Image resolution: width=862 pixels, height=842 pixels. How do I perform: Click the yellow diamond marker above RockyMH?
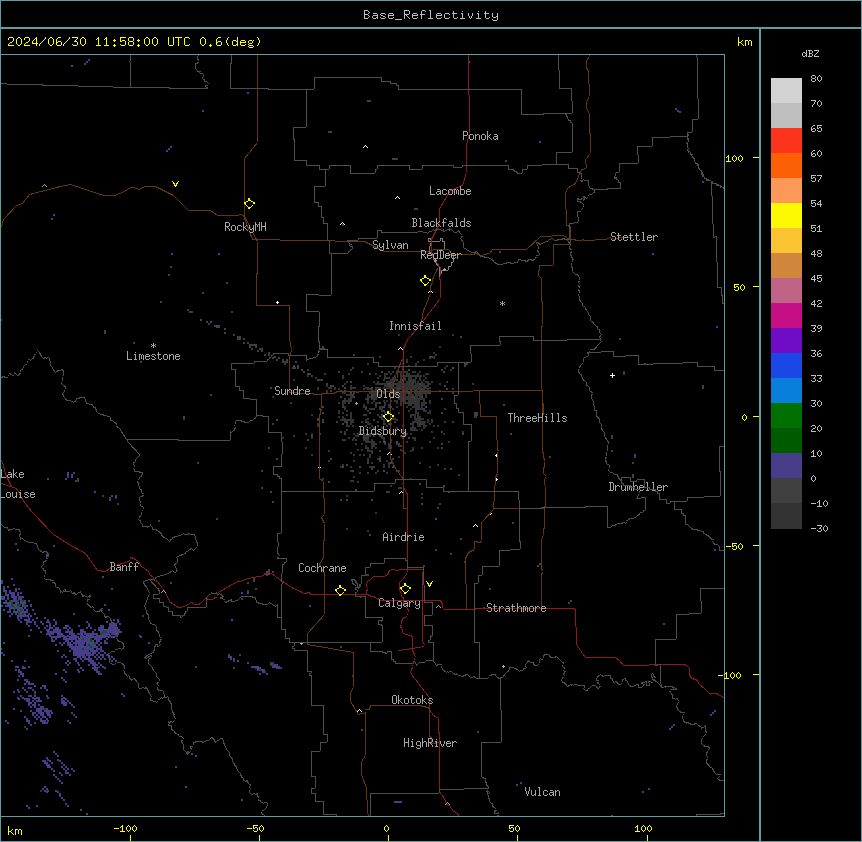(249, 204)
